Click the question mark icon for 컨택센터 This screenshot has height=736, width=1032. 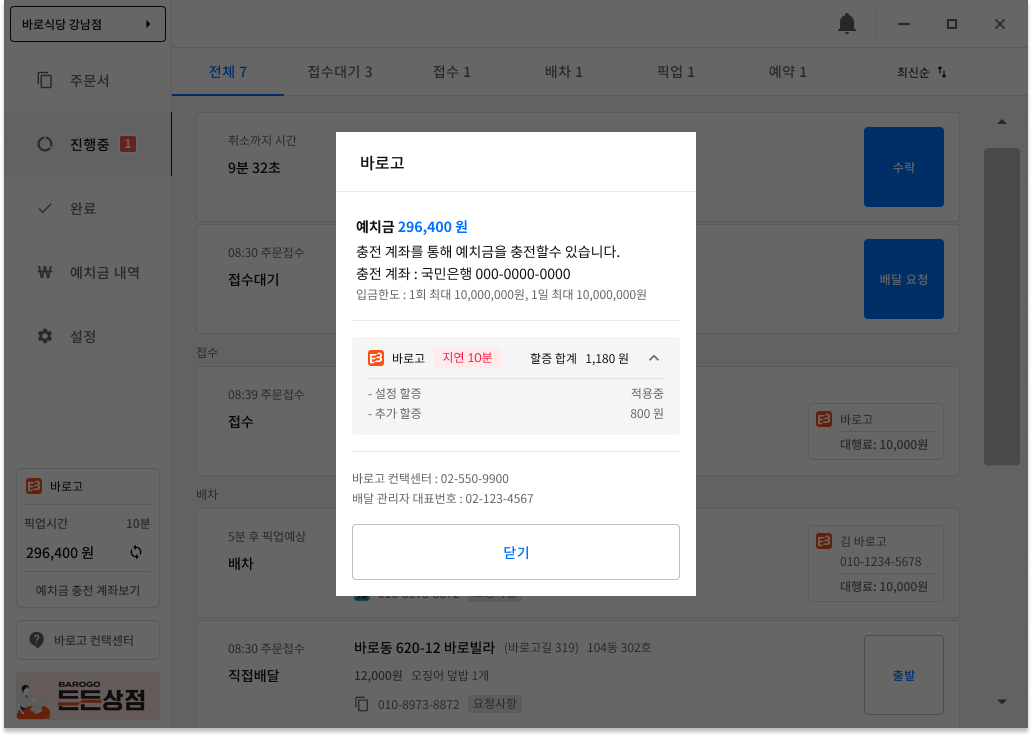[x=37, y=640]
